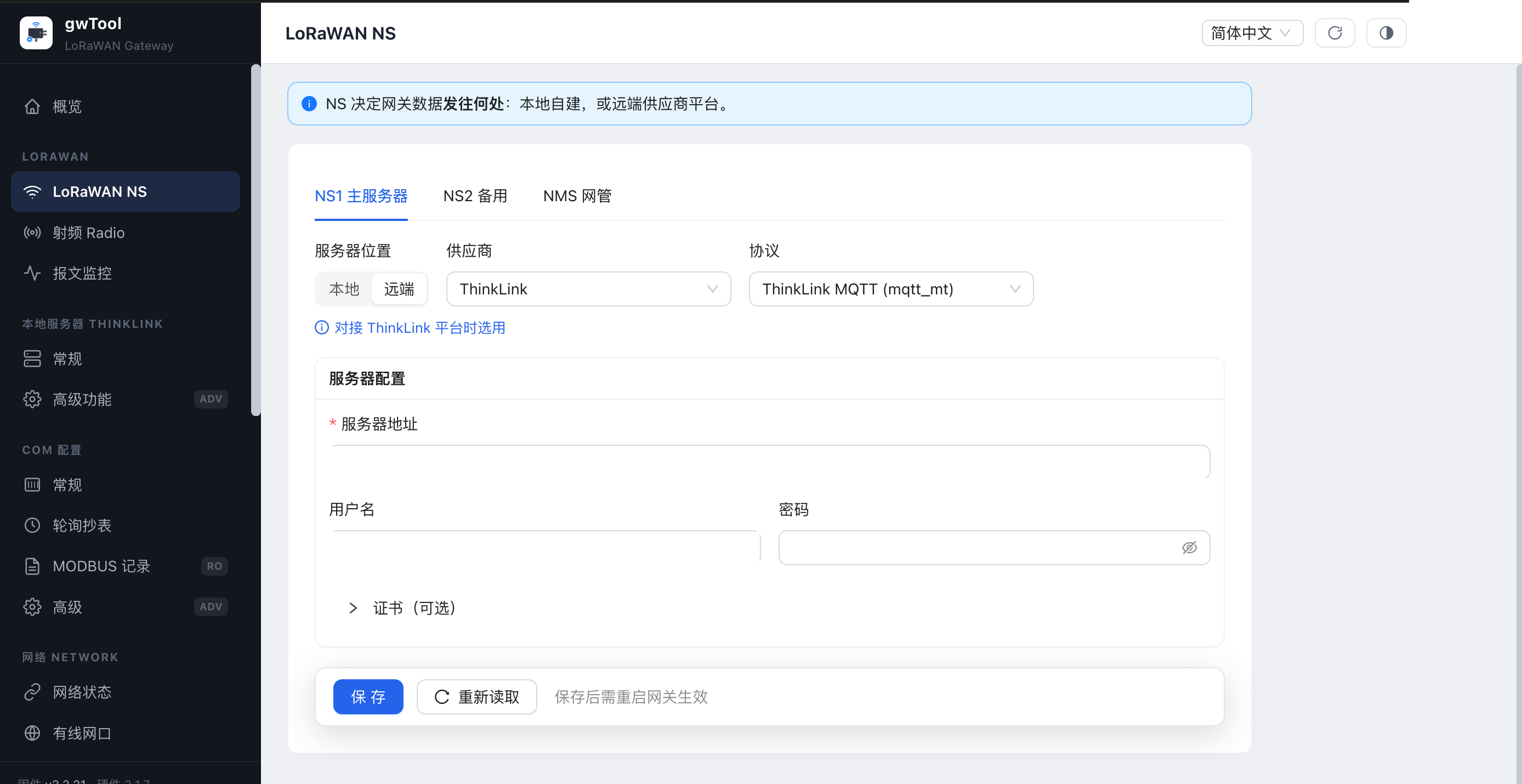1522x784 pixels.
Task: Switch to NMS 网管 tab
Action: click(x=577, y=196)
